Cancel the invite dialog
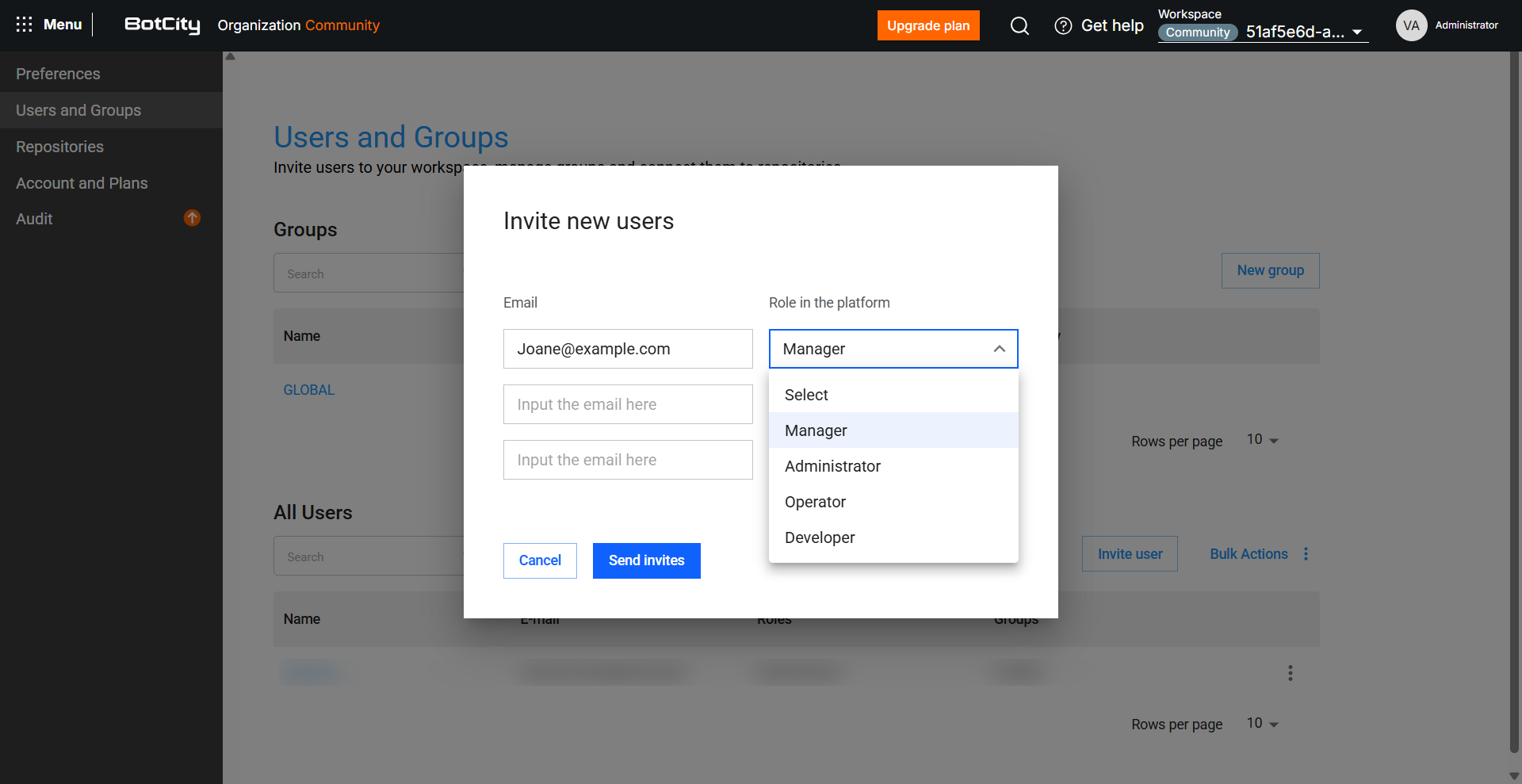 pos(540,560)
